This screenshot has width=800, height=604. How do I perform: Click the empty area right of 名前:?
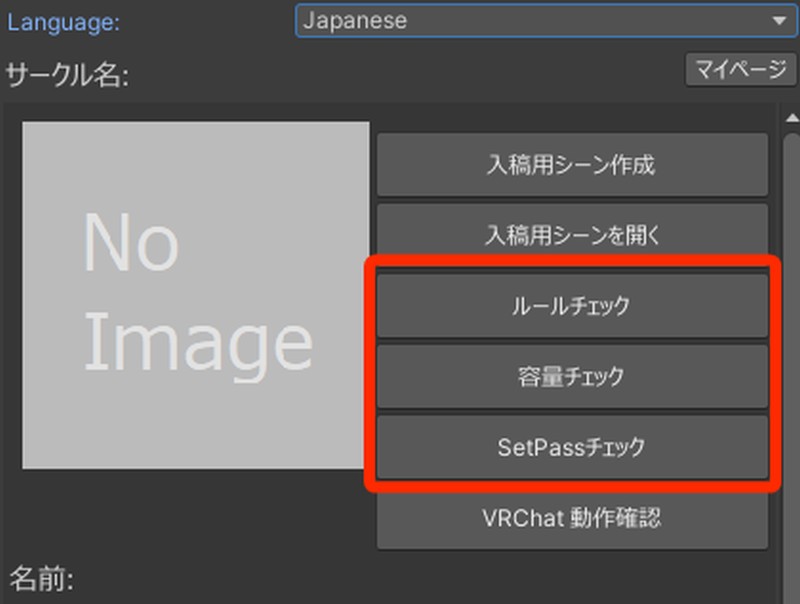pyautogui.click(x=400, y=580)
